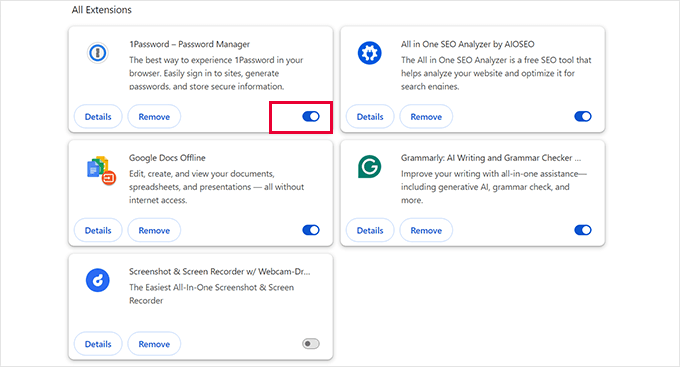
Task: Open Details for All in One SEO Analyzer
Action: coord(370,117)
